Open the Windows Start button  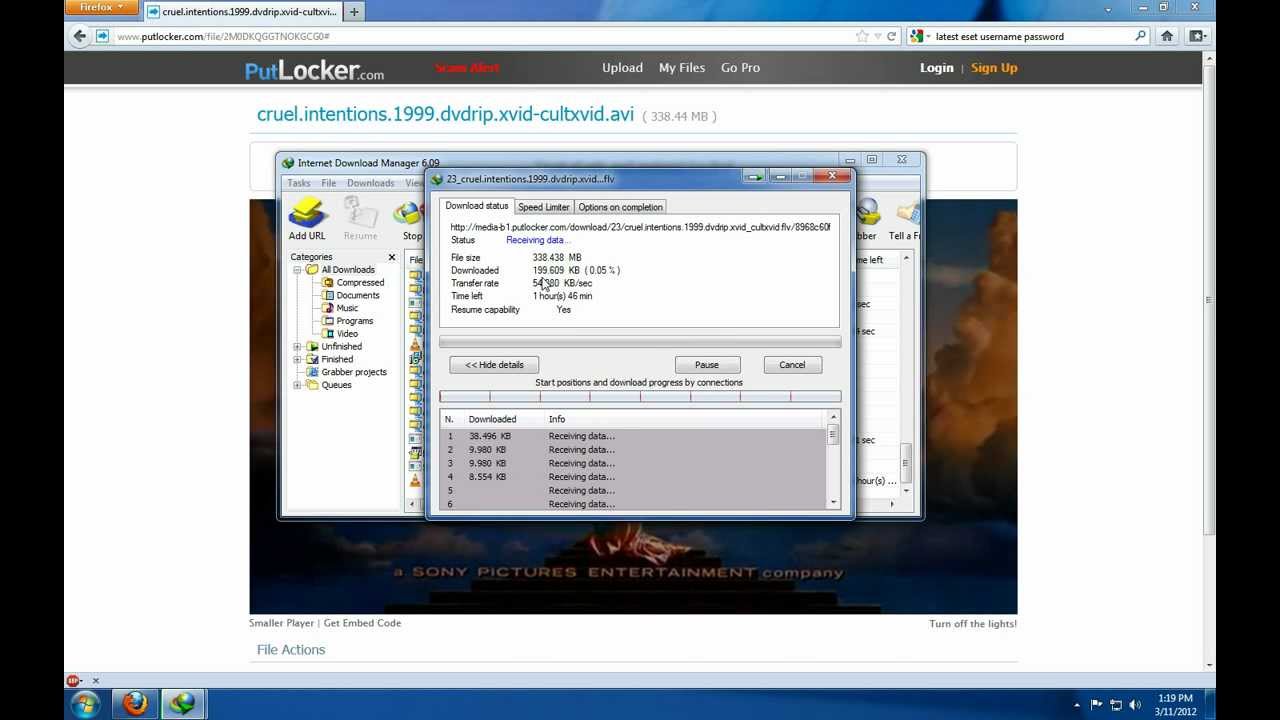point(85,703)
